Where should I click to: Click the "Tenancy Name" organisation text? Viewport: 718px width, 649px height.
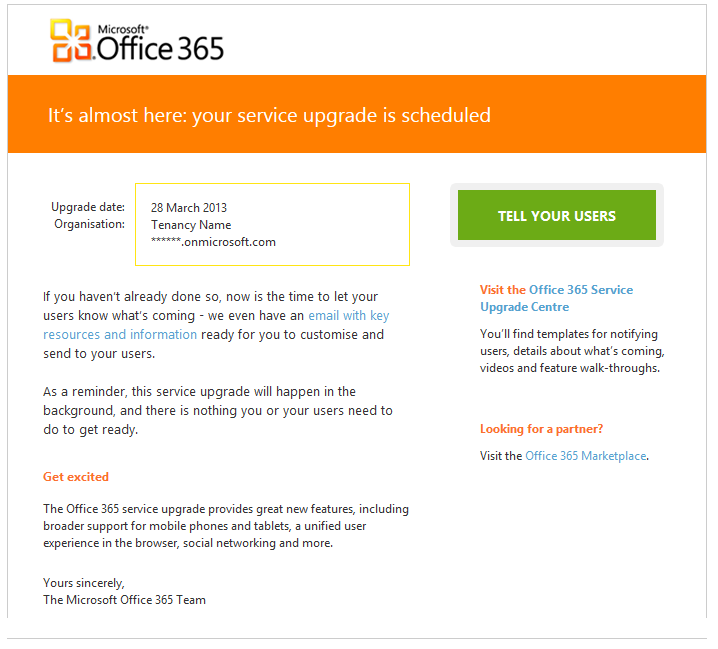click(x=191, y=225)
